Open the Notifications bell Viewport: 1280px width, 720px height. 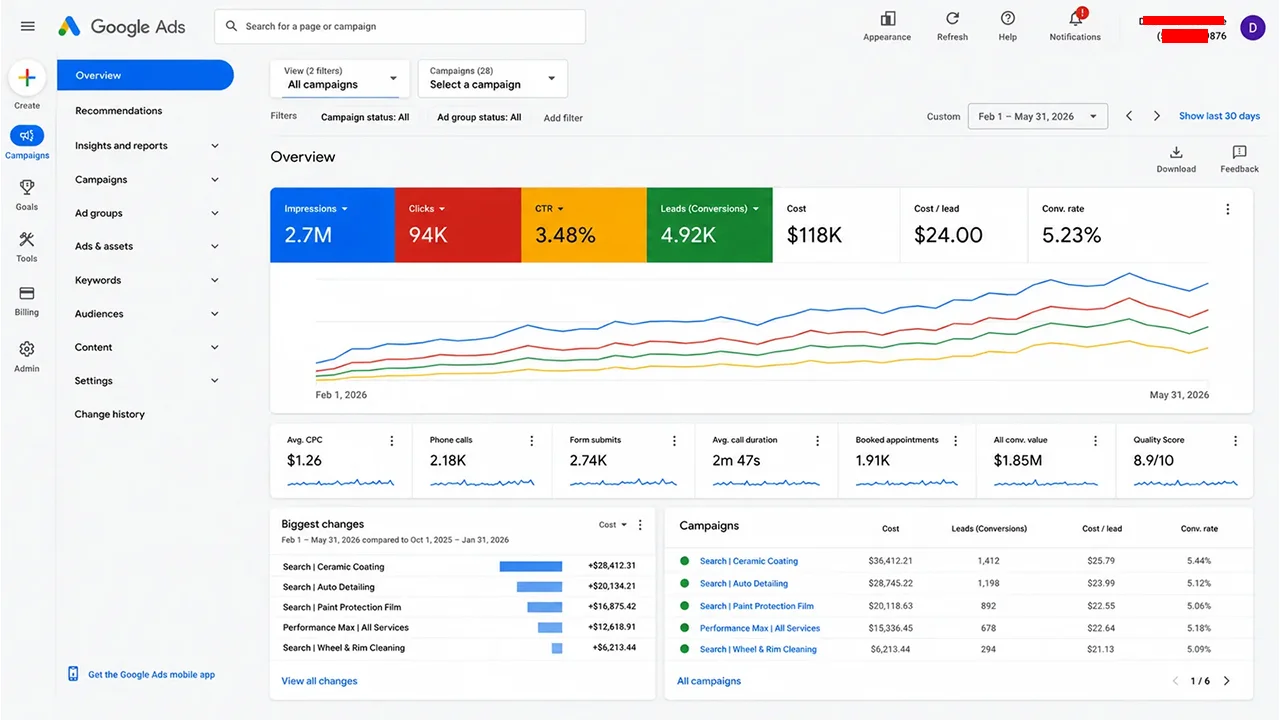(x=1076, y=19)
